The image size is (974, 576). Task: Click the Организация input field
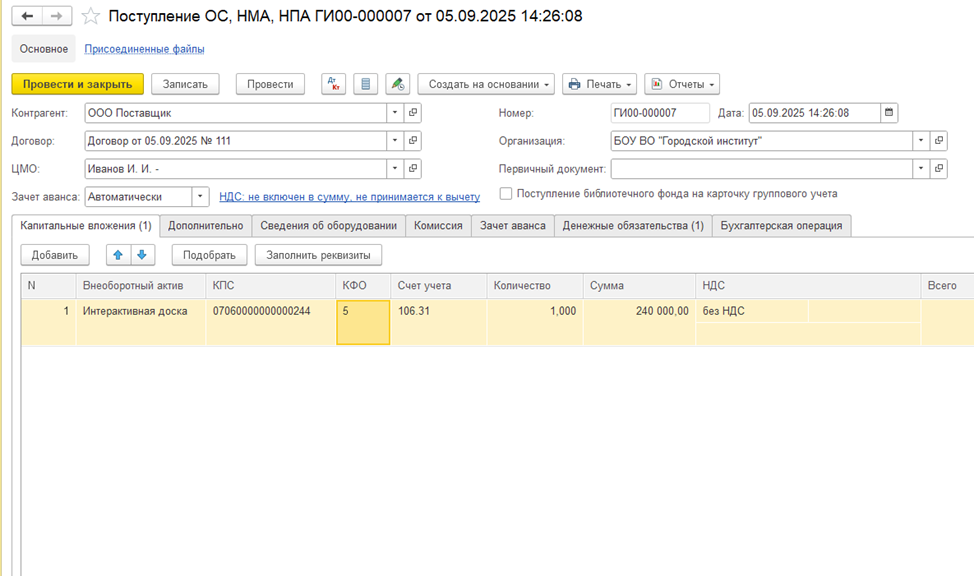click(761, 141)
